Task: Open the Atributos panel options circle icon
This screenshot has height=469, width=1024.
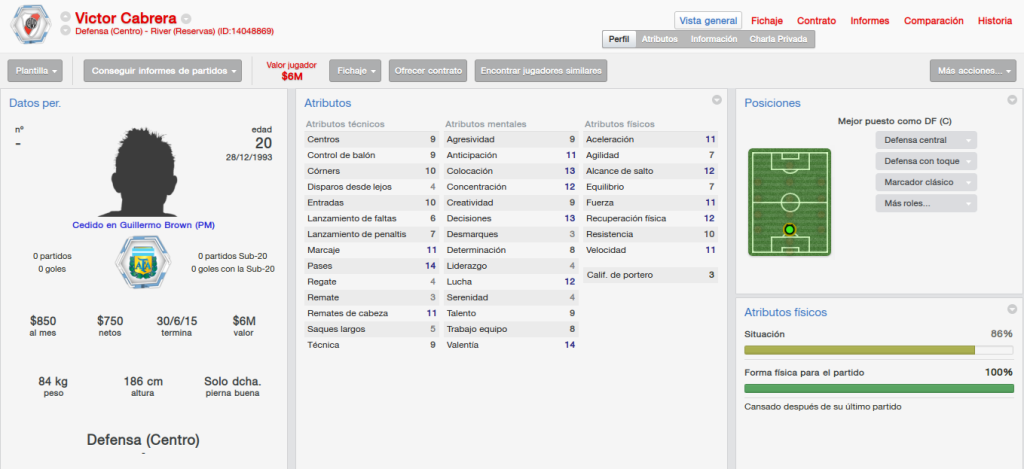Action: (716, 100)
